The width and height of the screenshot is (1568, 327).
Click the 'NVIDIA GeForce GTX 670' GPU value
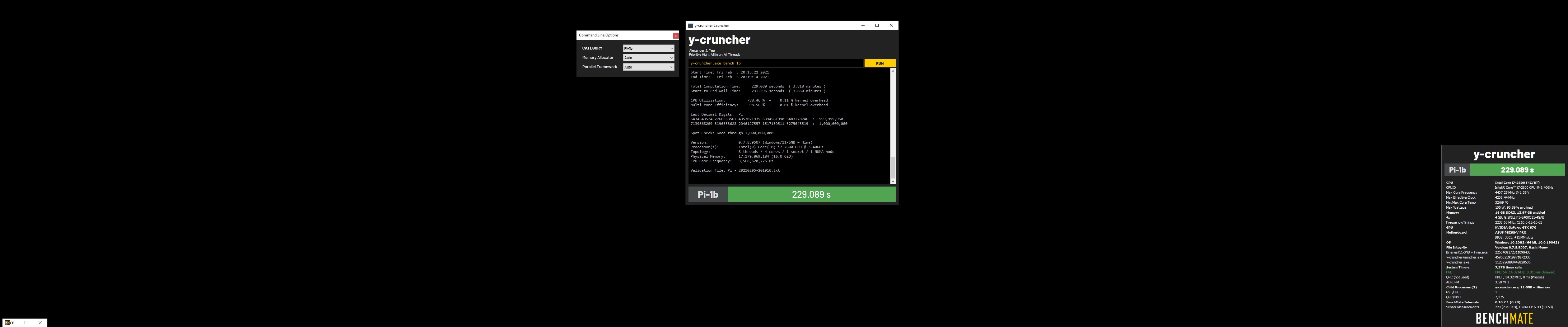coord(1515,228)
